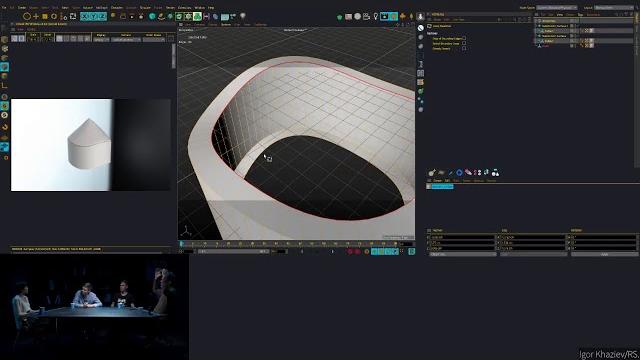Select the Rotate tool icon

coord(54,16)
